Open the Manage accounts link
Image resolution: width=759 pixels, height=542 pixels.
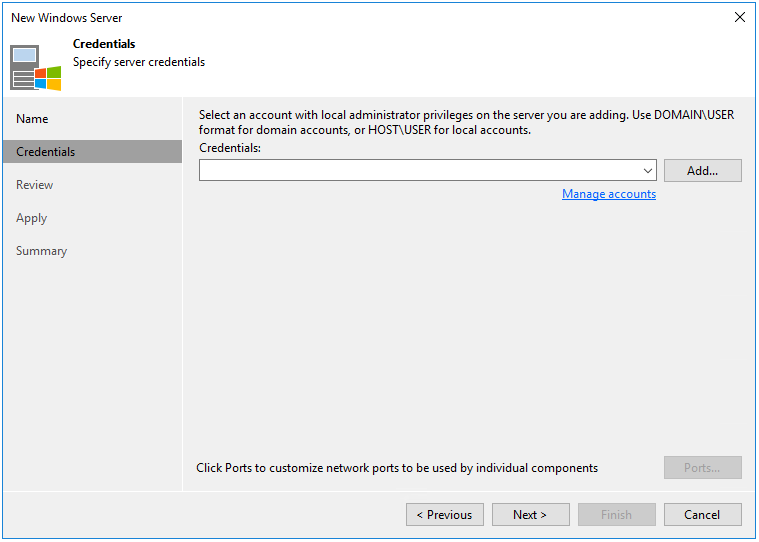pyautogui.click(x=608, y=194)
